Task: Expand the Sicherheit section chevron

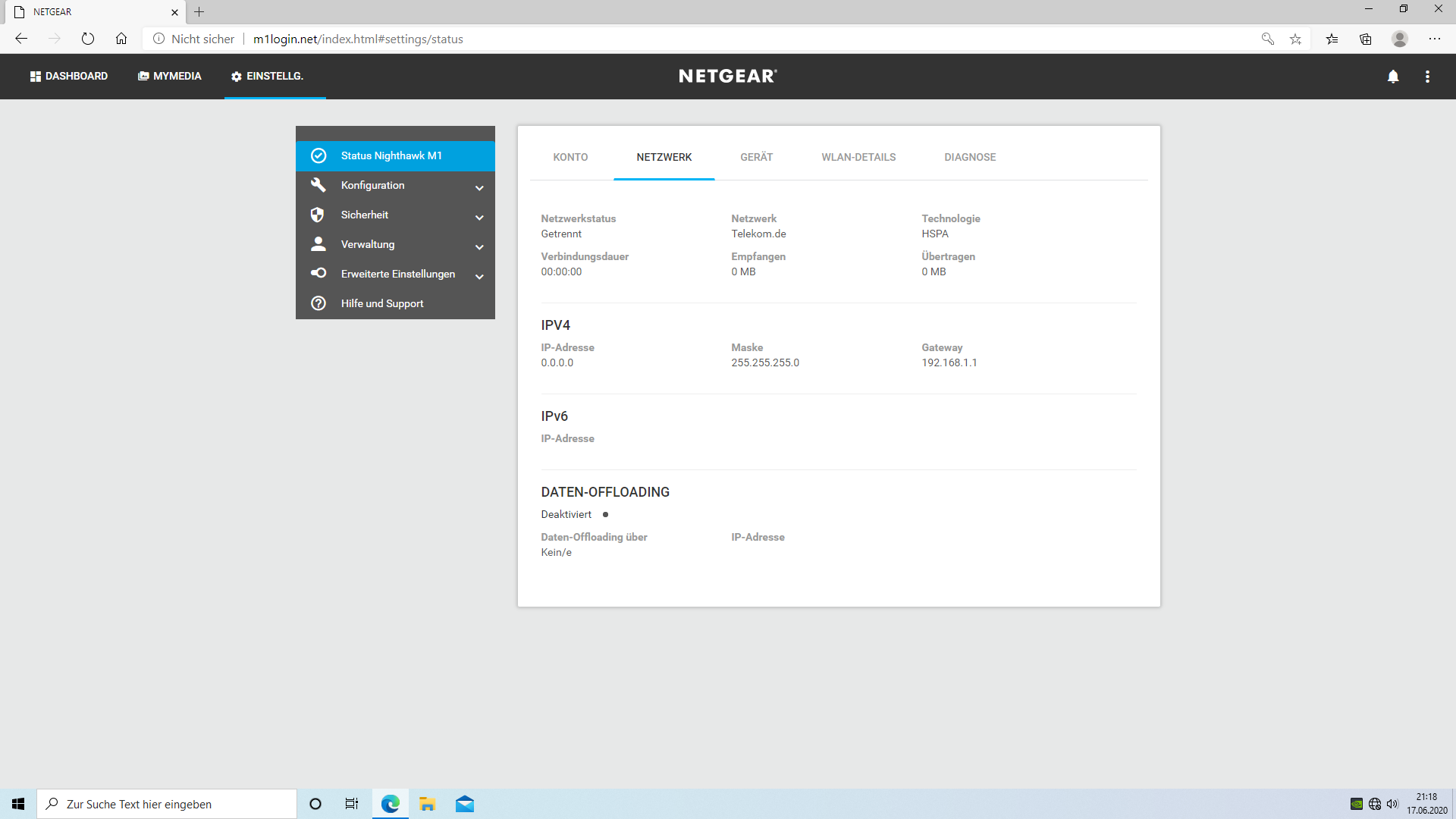Action: click(479, 217)
